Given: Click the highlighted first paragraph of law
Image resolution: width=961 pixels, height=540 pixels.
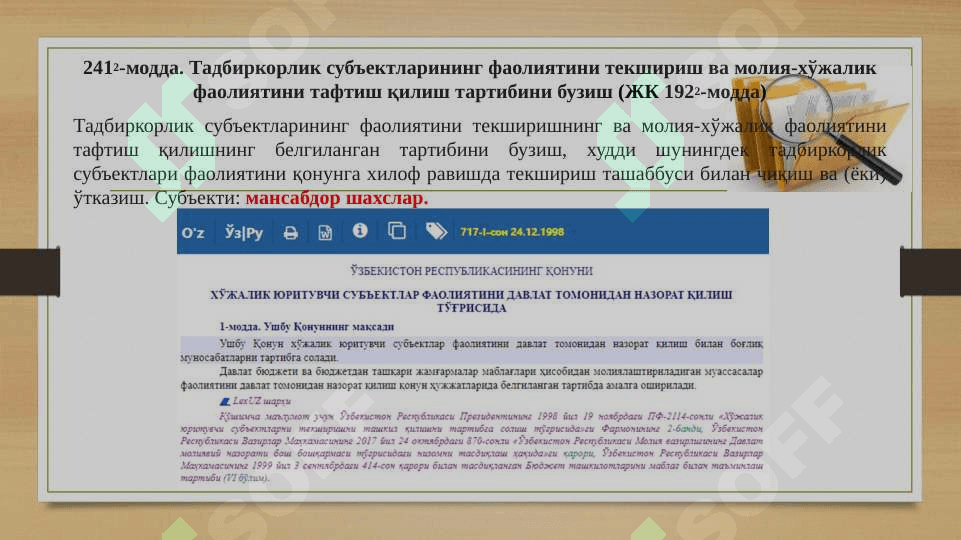Looking at the screenshot, I should pyautogui.click(x=470, y=349).
